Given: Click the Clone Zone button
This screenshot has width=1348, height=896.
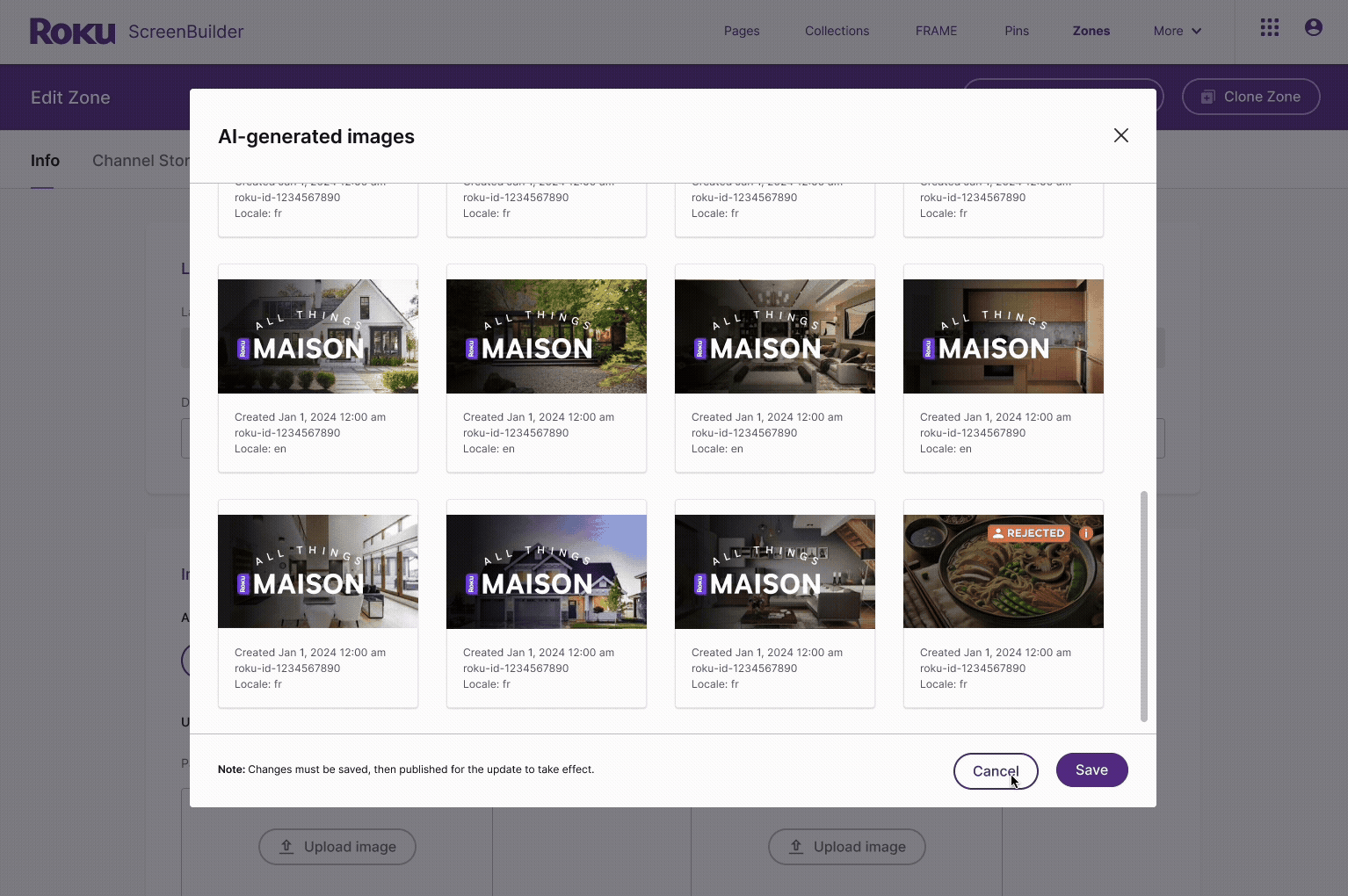Looking at the screenshot, I should 1250,97.
